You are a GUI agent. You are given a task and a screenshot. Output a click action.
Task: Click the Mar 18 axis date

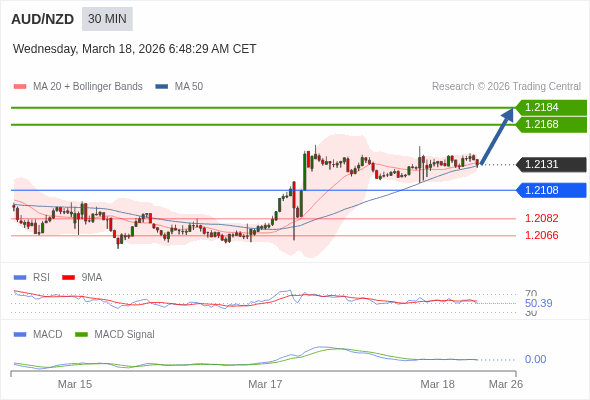[x=437, y=384]
